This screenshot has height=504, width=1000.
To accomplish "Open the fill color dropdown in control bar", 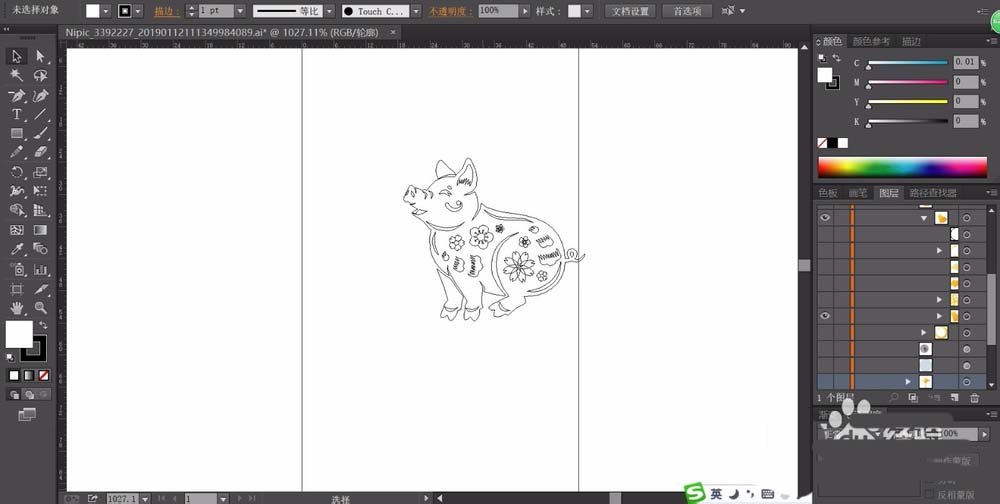I will tap(106, 11).
